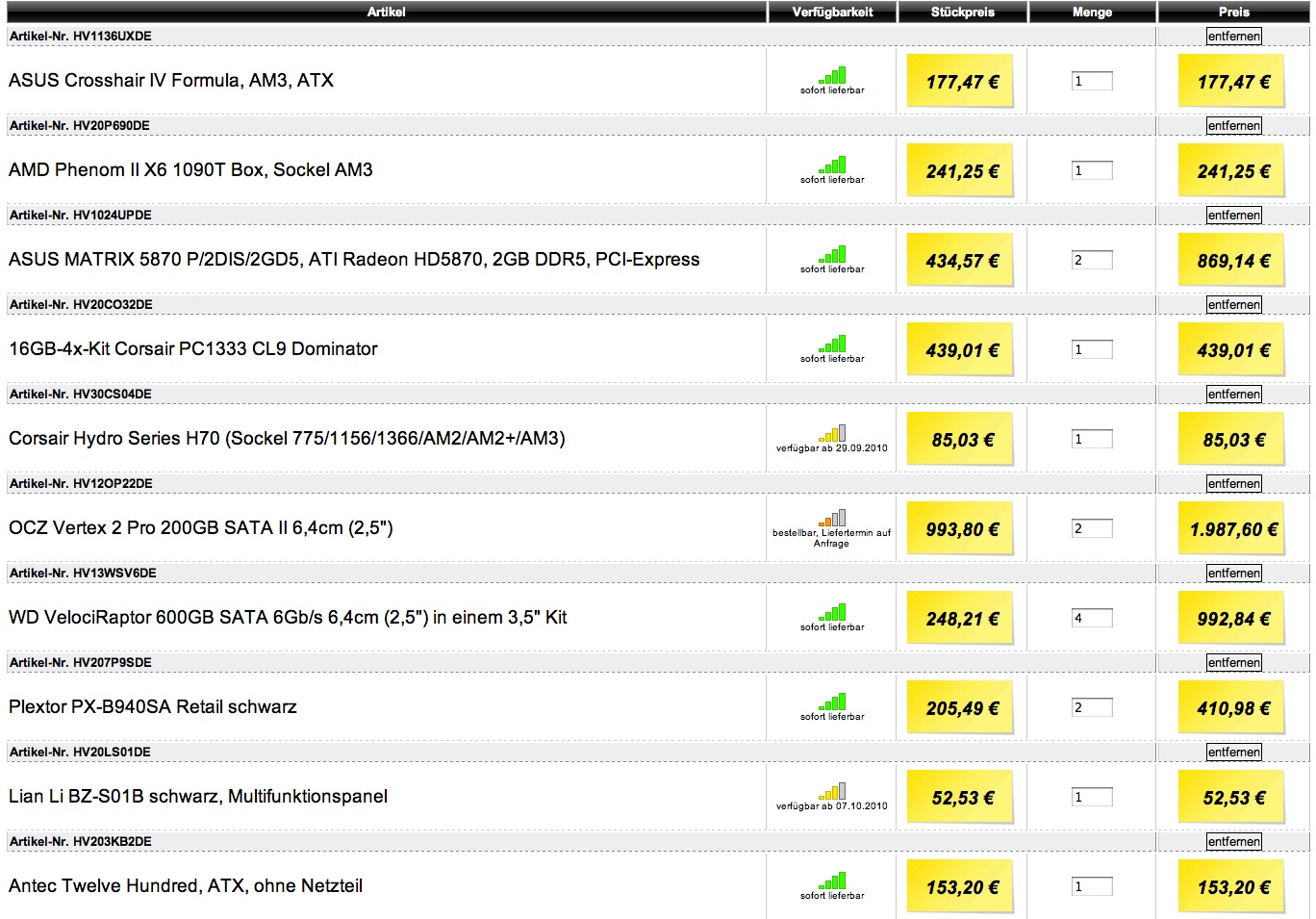Remove article HV203KB2DE with entfernen button
The height and width of the screenshot is (919, 1316).
[x=1234, y=842]
